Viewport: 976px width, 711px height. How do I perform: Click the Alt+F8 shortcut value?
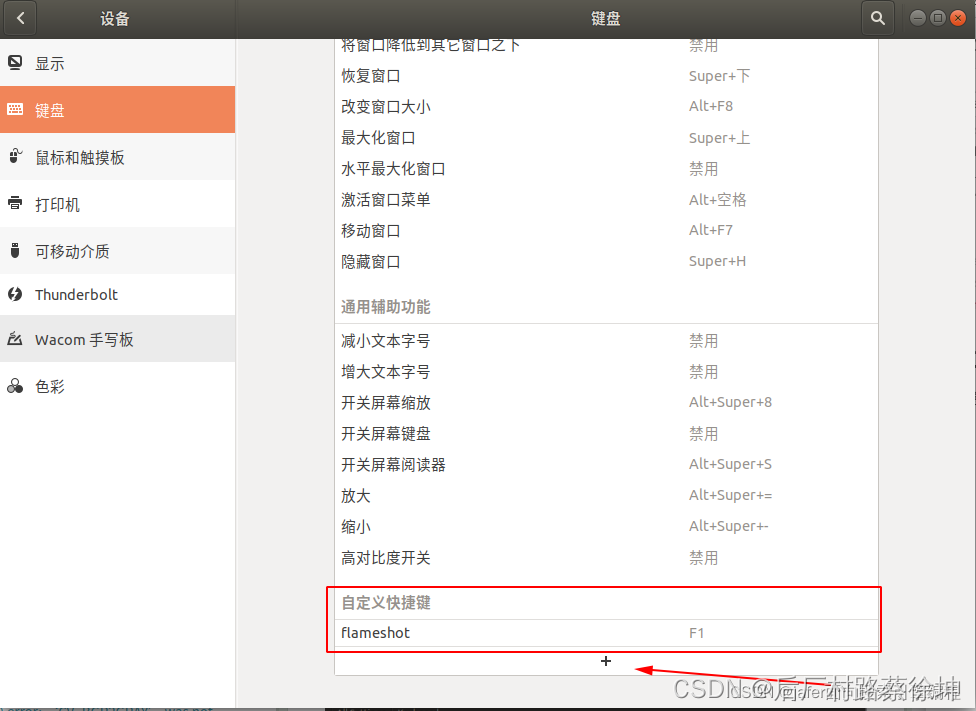pyautogui.click(x=711, y=106)
